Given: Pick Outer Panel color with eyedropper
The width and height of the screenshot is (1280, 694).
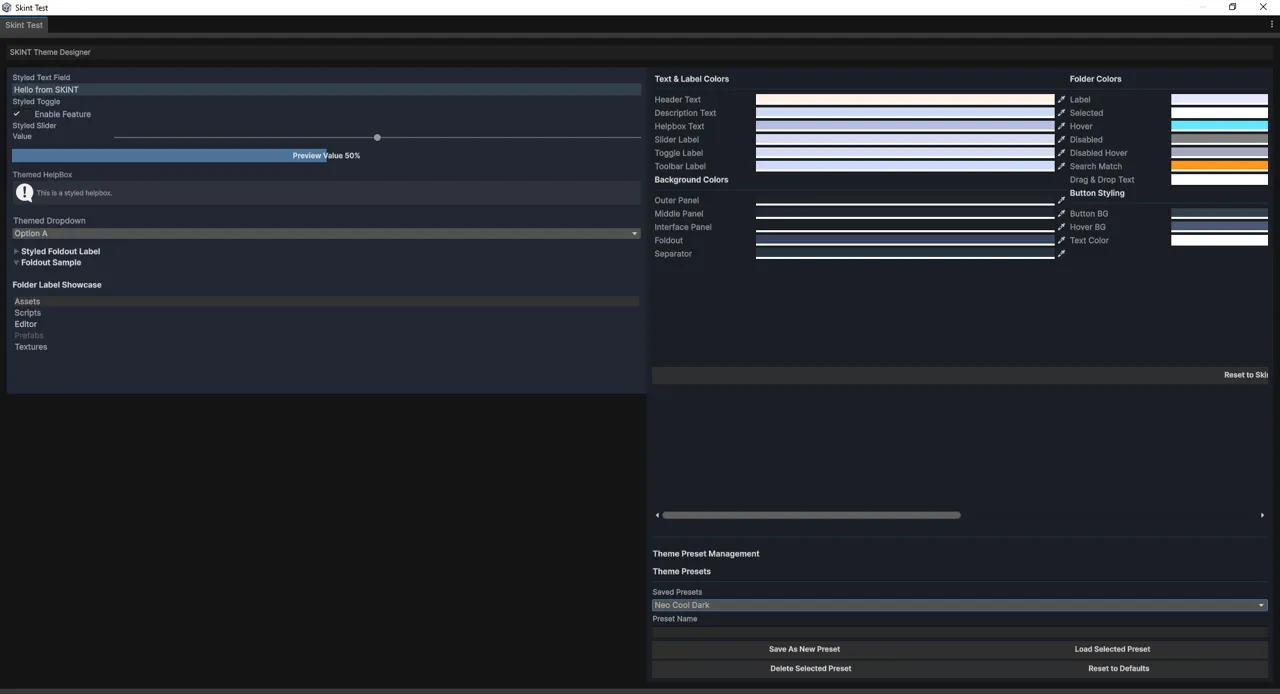Looking at the screenshot, I should coord(1061,200).
